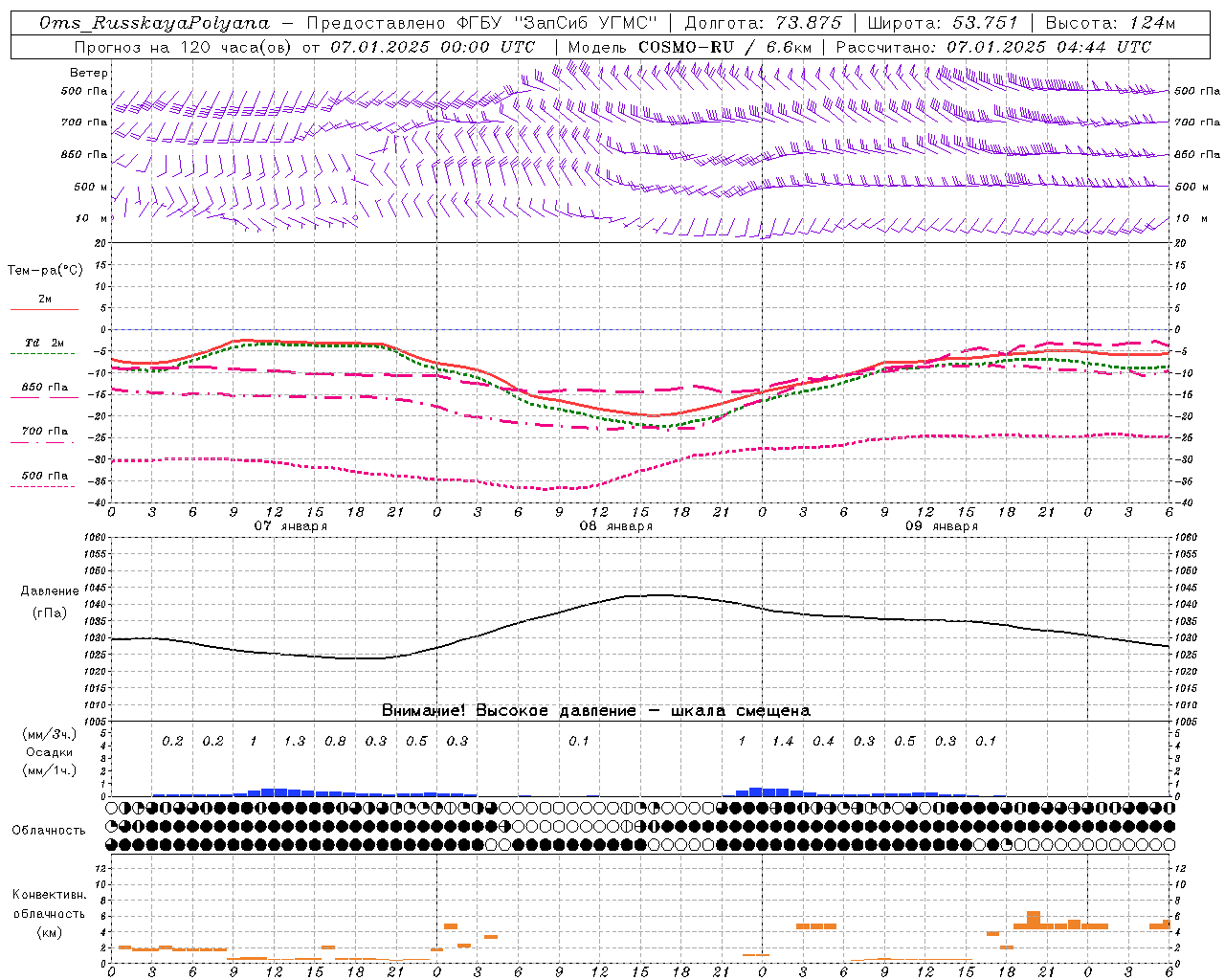The image size is (1225, 980).
Task: Click the warning 'Внимание! Высокое давление — шкала смещена'
Action: click(x=596, y=711)
